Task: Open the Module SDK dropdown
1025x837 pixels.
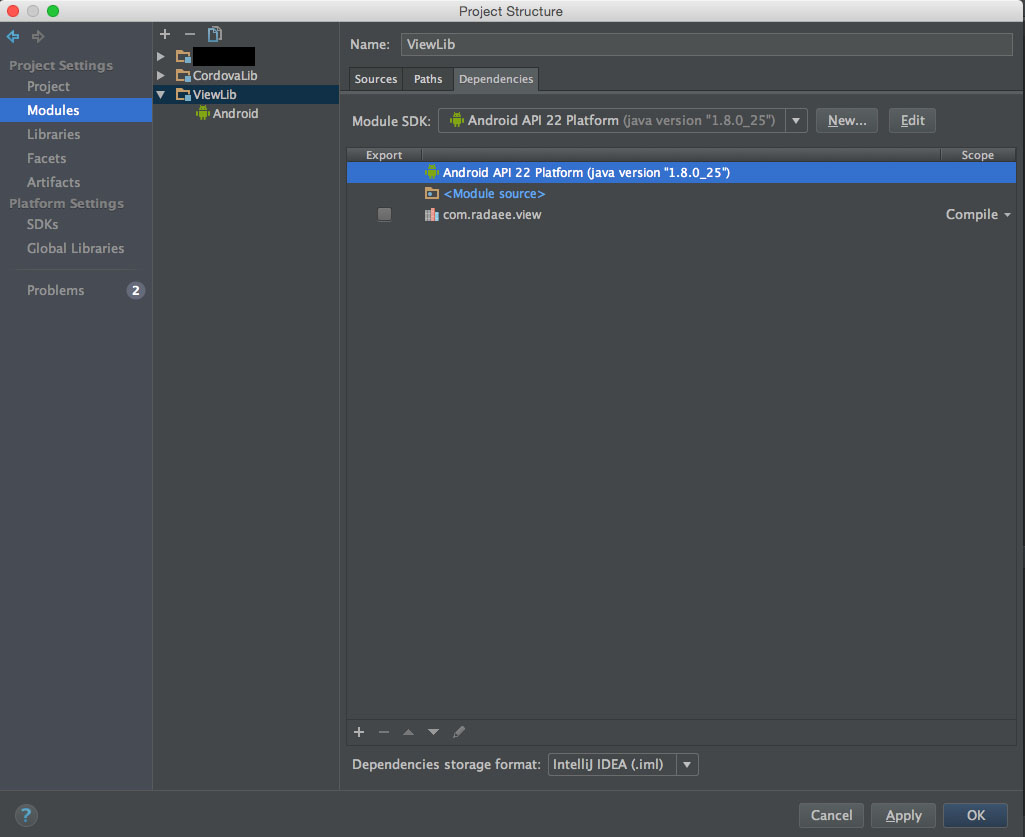Action: click(796, 120)
